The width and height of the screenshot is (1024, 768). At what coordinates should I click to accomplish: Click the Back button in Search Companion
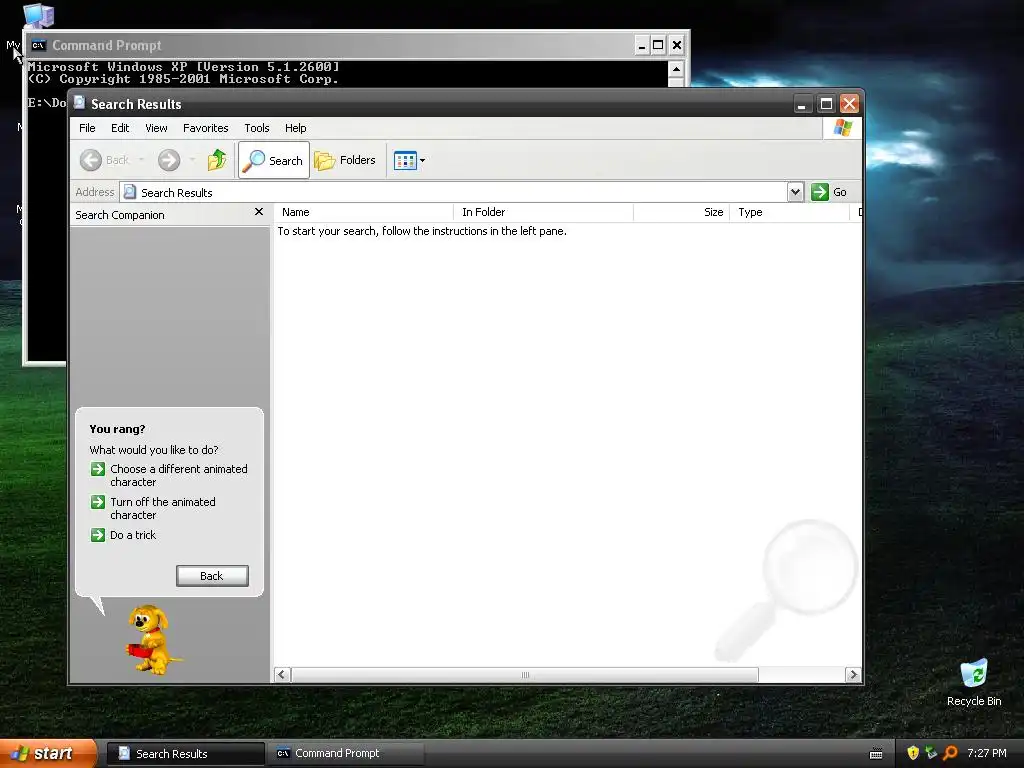(212, 576)
